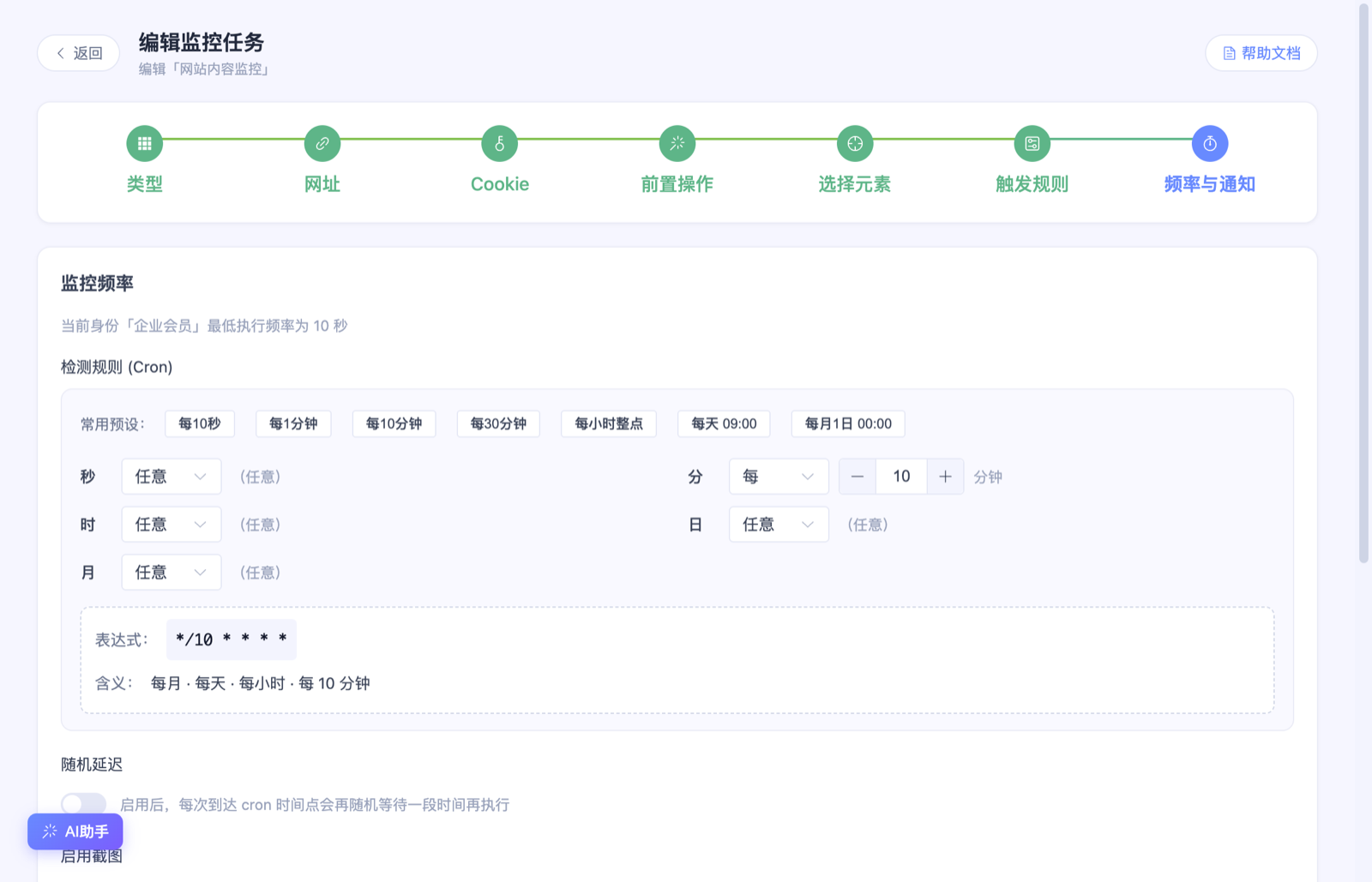
Task: Click the 前置操作 step icon
Action: (x=677, y=143)
